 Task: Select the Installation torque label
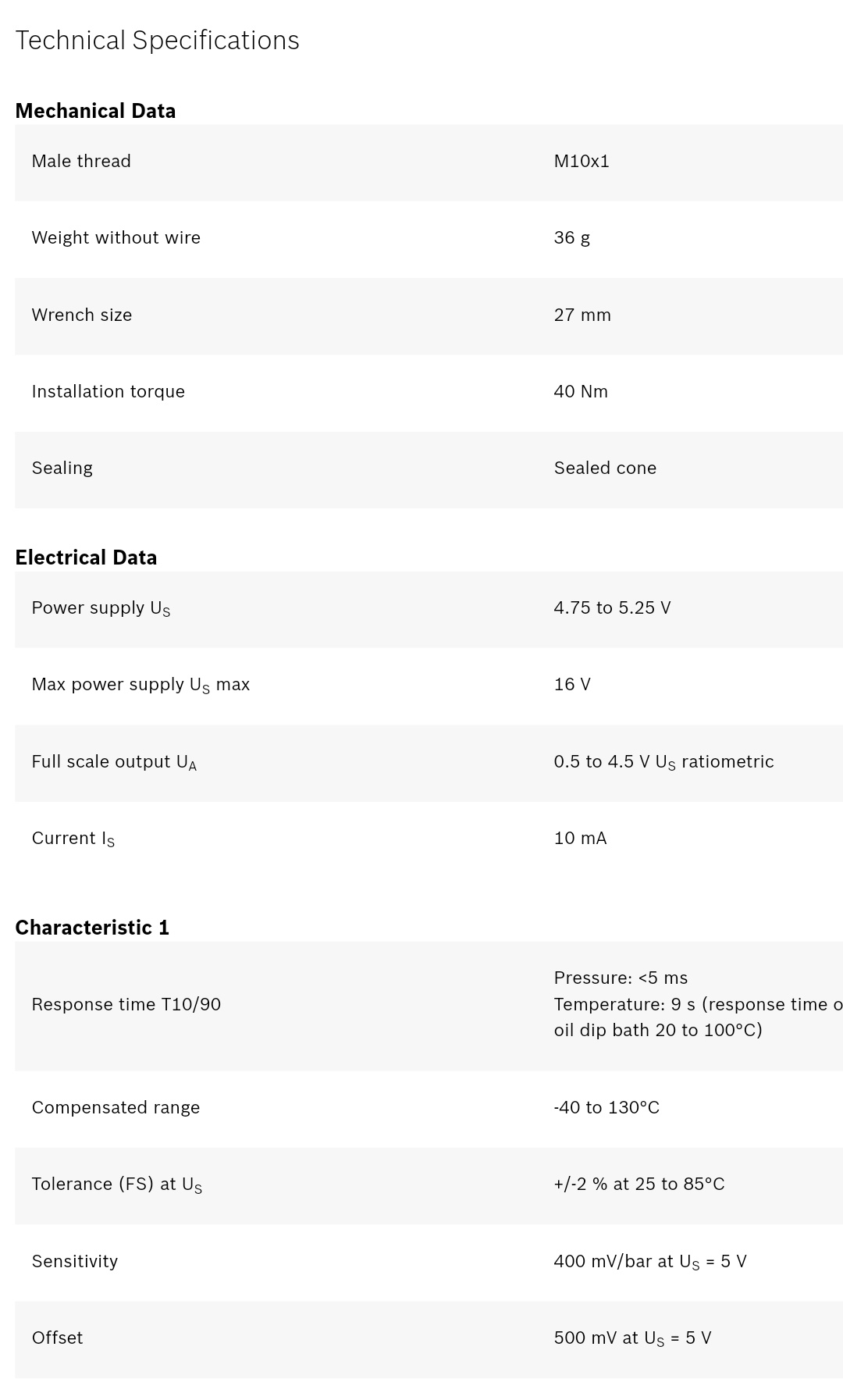[x=108, y=391]
